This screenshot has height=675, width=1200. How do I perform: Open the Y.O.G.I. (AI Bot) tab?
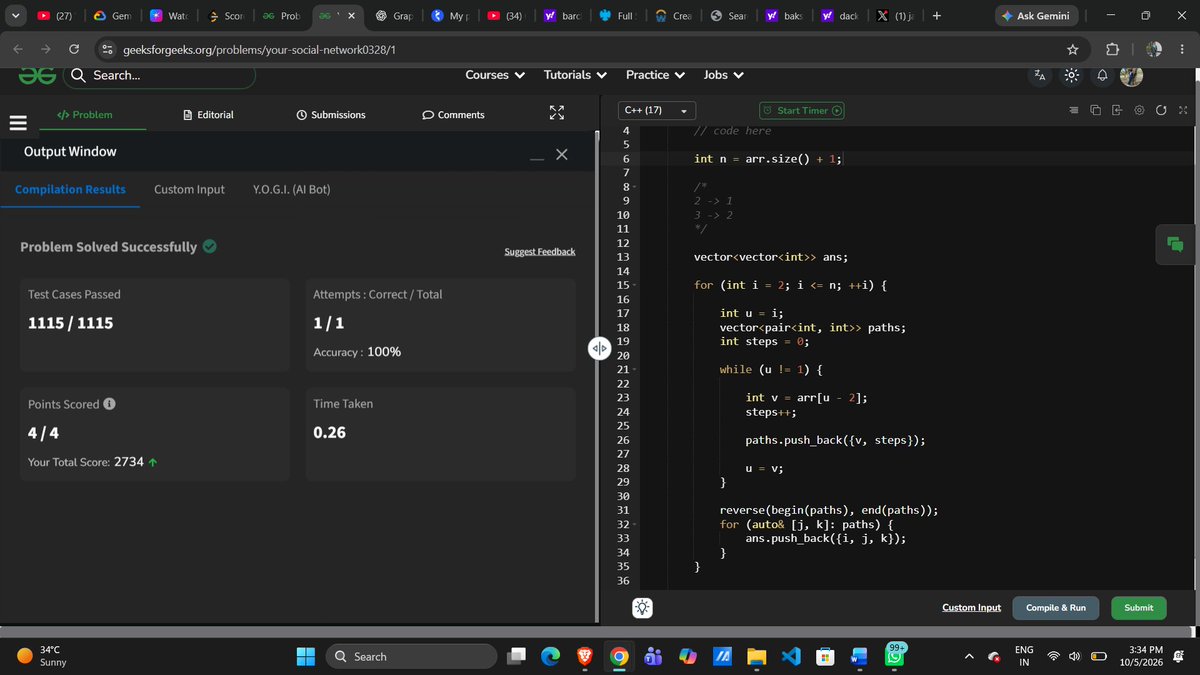click(x=292, y=189)
